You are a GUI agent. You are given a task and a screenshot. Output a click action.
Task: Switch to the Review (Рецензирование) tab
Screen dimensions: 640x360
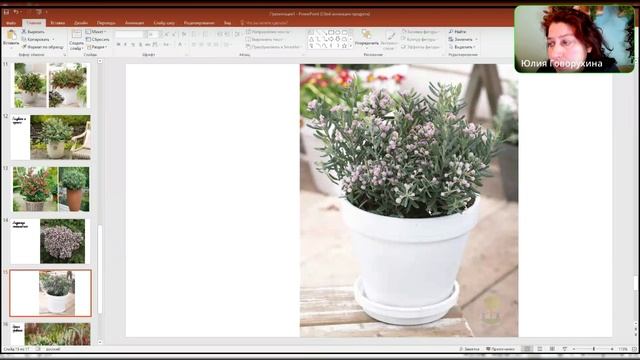tap(199, 23)
